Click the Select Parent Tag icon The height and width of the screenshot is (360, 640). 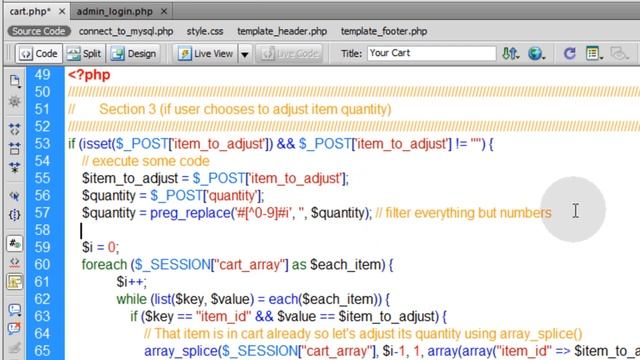(15, 196)
